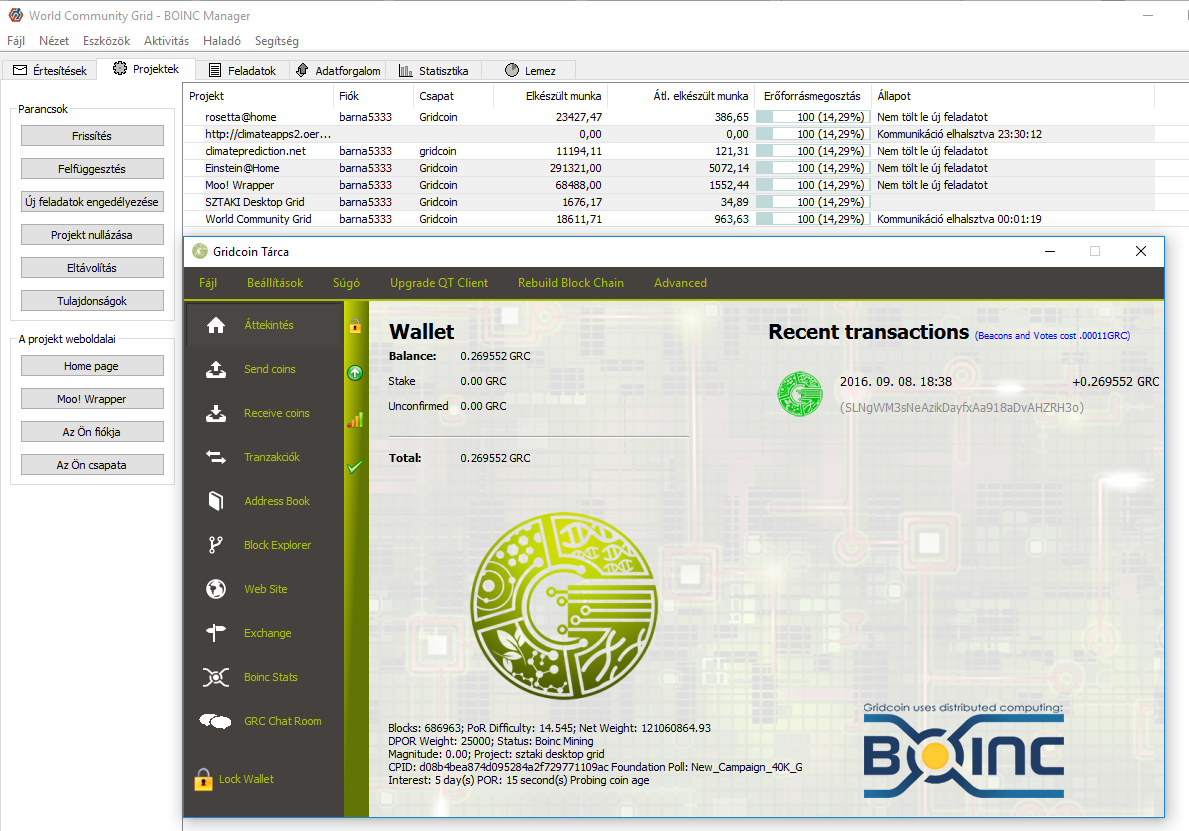Click the green sync checkmark status icon
This screenshot has height=831, width=1189.
(355, 467)
